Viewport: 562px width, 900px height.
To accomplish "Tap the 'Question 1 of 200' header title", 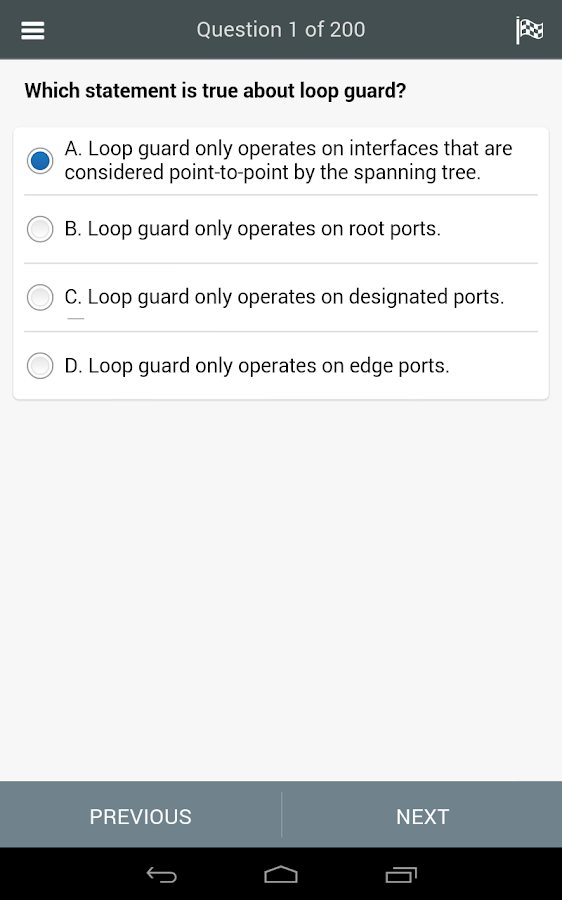I will (281, 30).
